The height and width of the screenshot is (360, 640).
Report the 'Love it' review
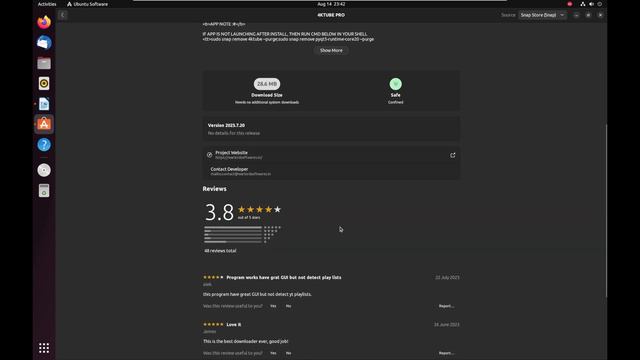(446, 353)
